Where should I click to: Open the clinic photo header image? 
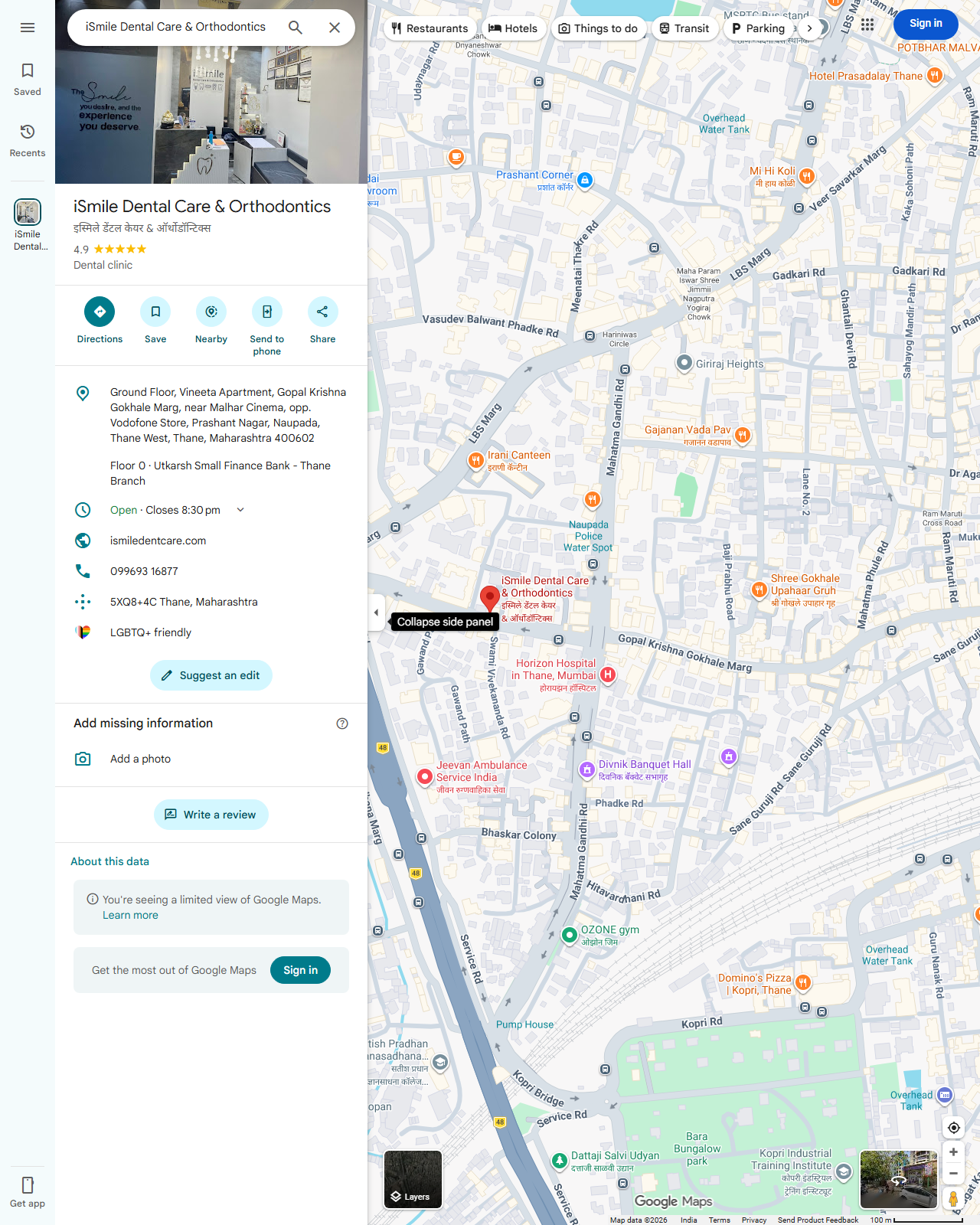coord(211,92)
